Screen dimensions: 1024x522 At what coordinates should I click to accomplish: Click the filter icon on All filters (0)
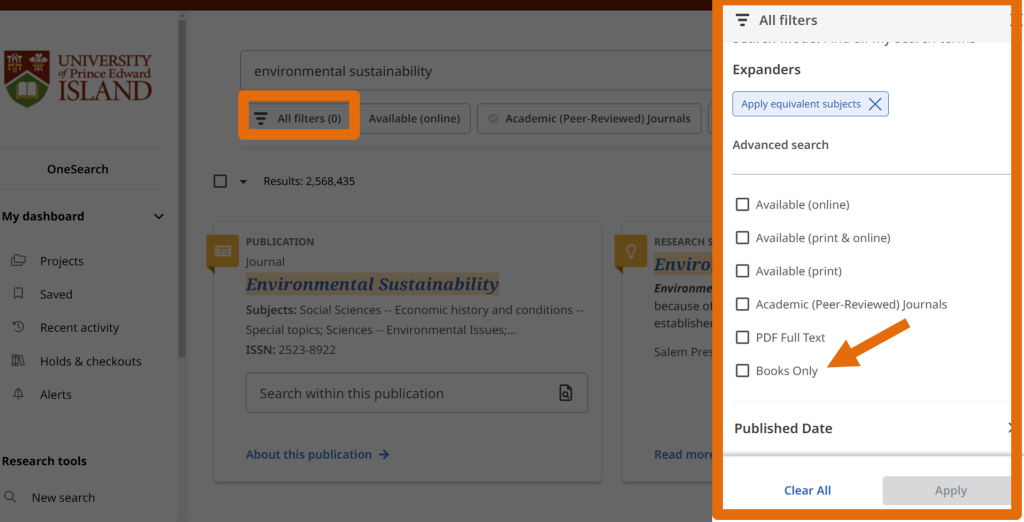click(261, 118)
